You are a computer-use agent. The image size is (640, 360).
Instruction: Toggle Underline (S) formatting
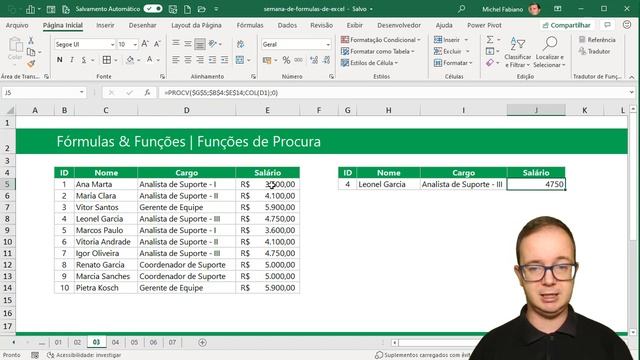(x=84, y=60)
